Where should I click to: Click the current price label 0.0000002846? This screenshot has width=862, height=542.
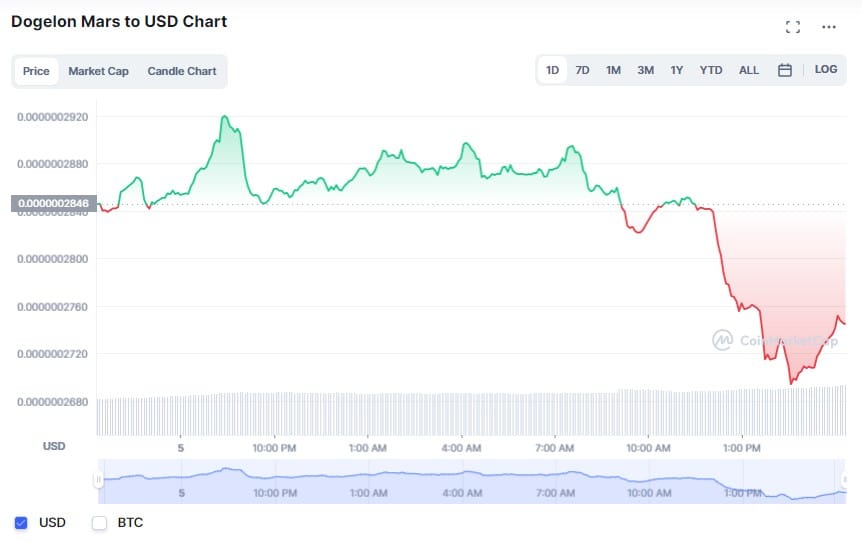53,203
